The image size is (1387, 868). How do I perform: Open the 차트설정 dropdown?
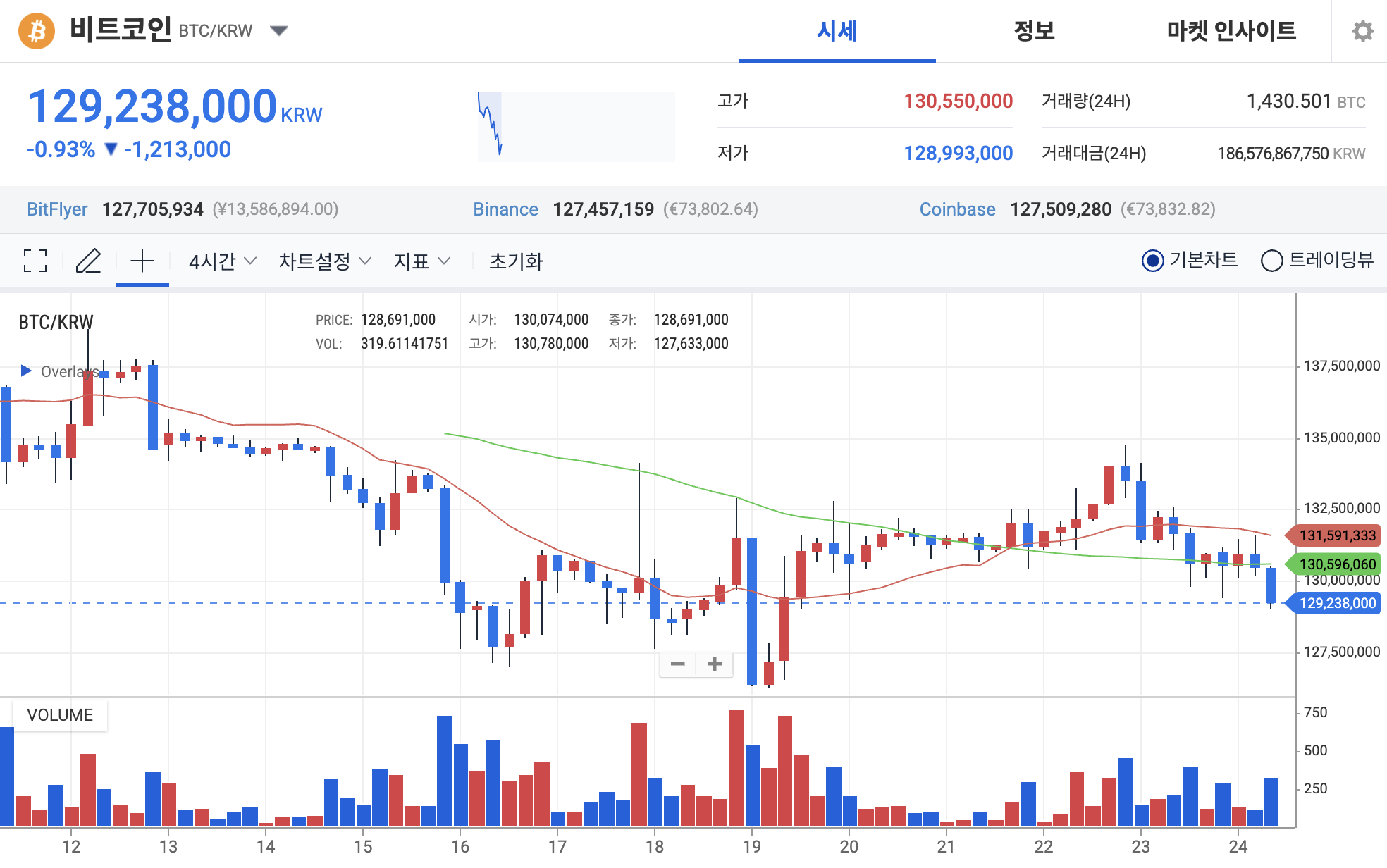323,261
